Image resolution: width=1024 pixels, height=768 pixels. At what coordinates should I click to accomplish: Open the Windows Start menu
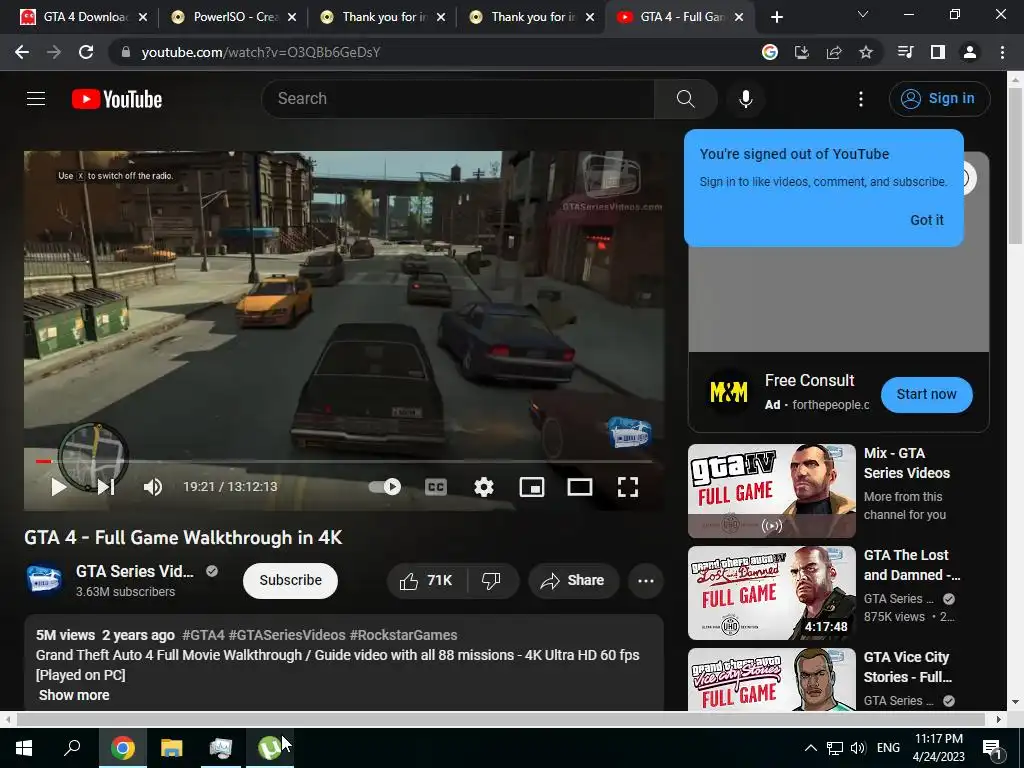point(24,748)
